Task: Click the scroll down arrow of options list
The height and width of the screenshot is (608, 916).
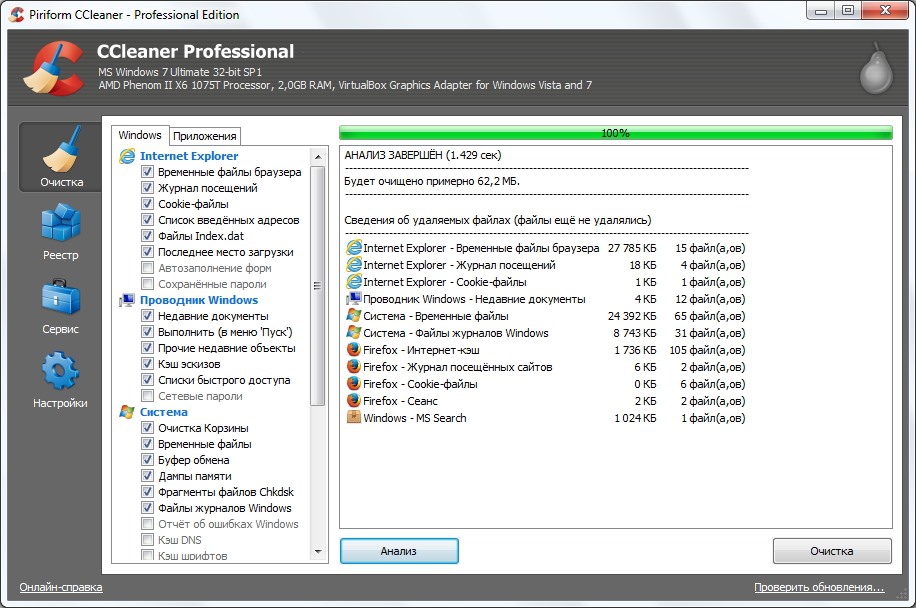Action: click(x=318, y=551)
